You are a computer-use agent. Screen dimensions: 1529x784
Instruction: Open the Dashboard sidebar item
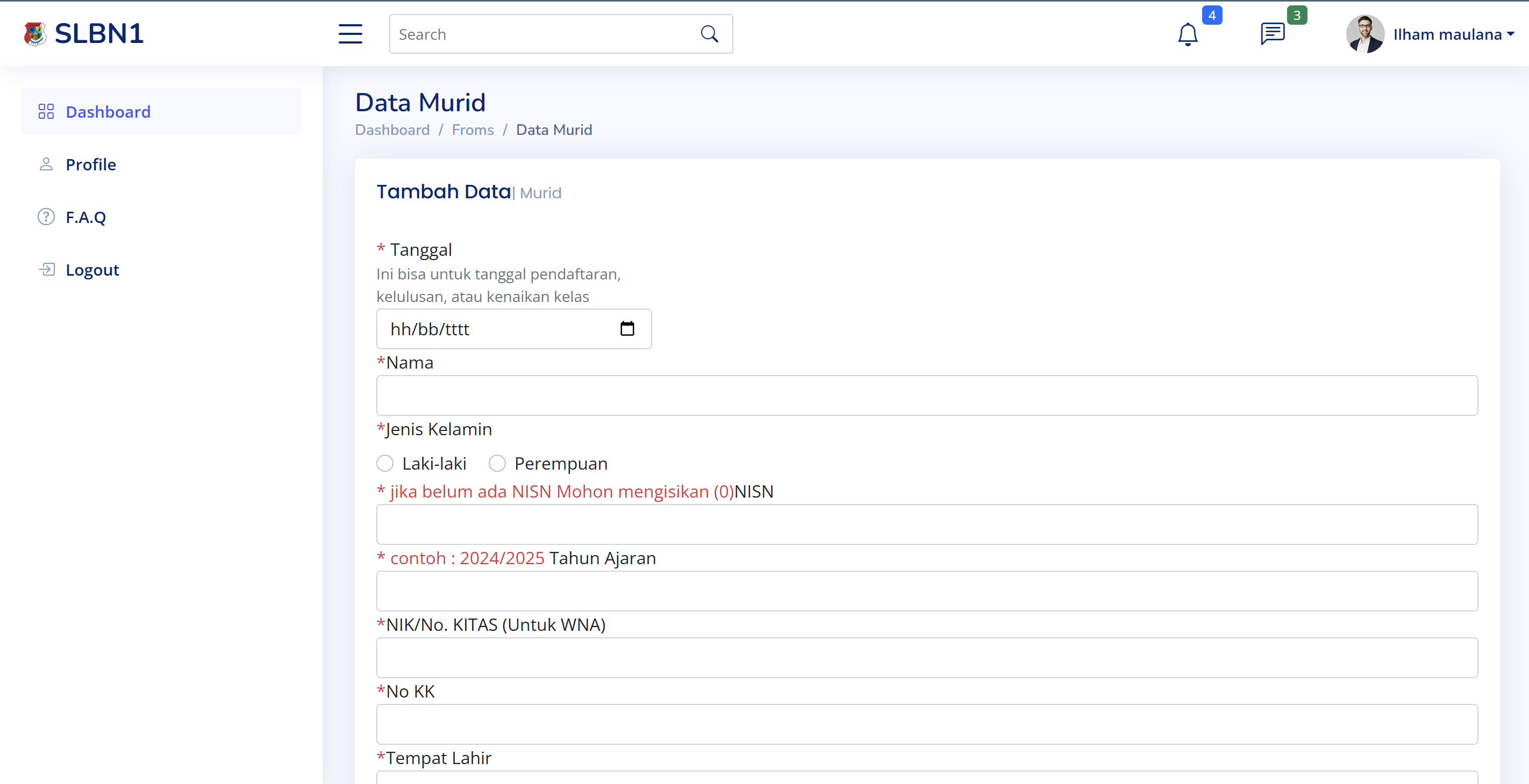pos(108,111)
